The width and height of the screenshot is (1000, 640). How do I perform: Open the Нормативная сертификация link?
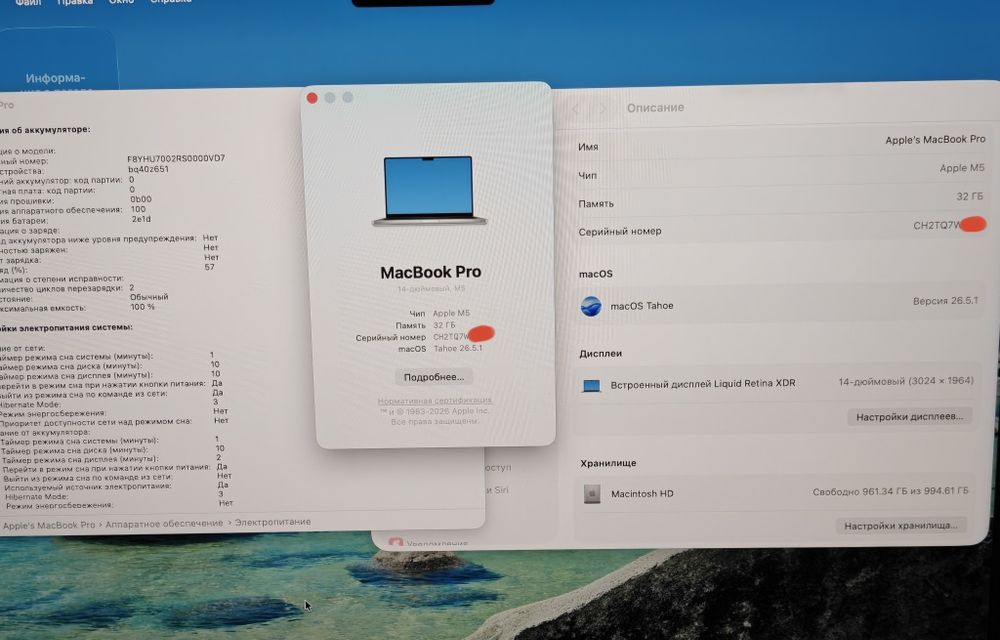pos(434,401)
